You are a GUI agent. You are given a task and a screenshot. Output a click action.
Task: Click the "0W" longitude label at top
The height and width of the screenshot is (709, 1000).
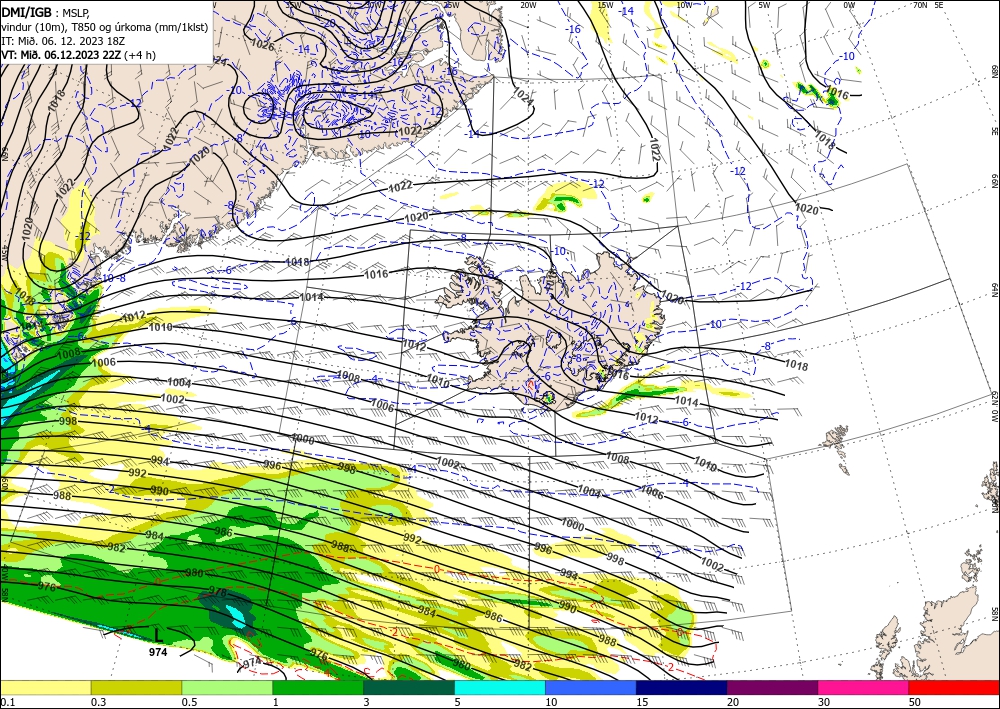point(849,5)
